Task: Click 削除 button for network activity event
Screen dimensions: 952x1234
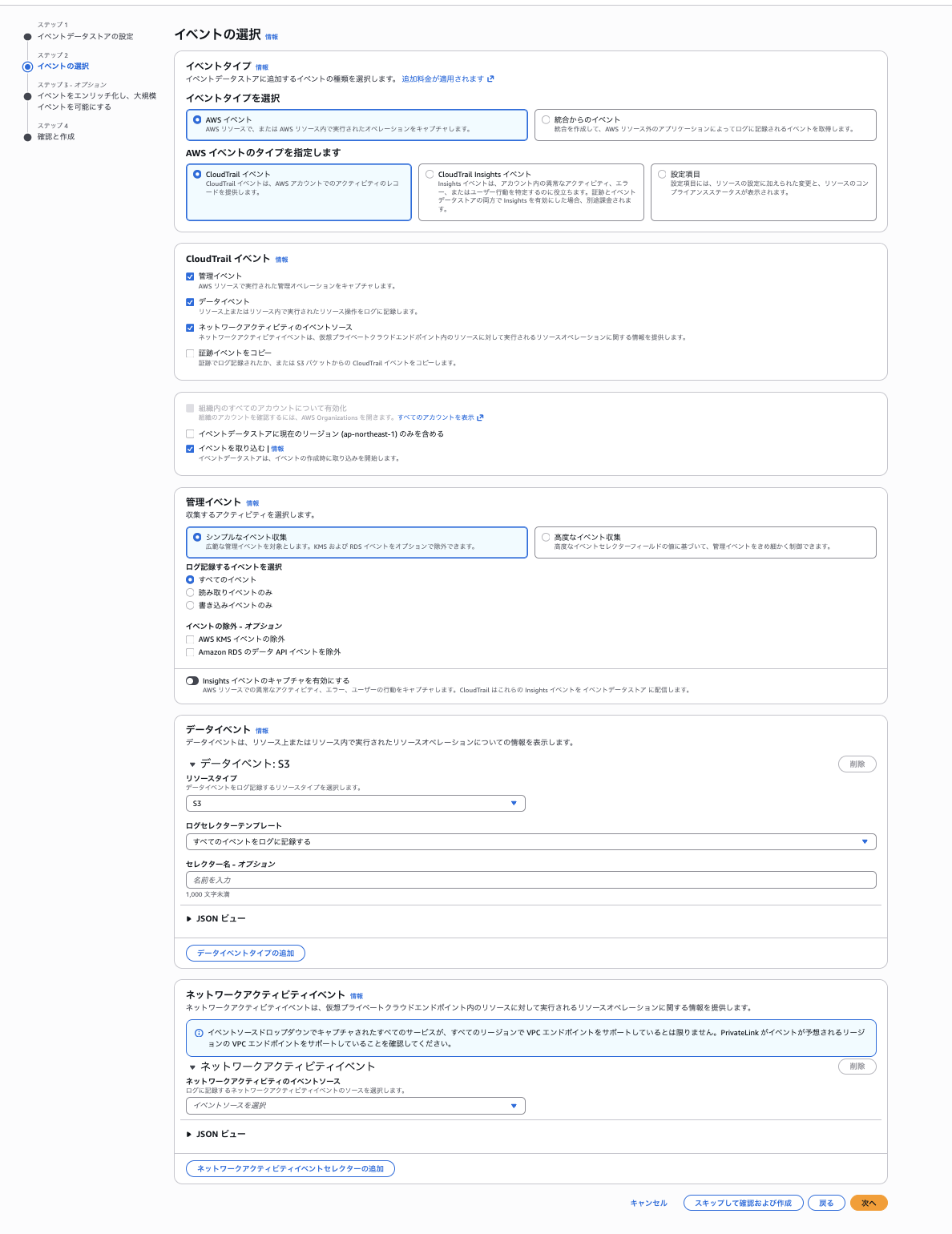Action: (857, 1067)
